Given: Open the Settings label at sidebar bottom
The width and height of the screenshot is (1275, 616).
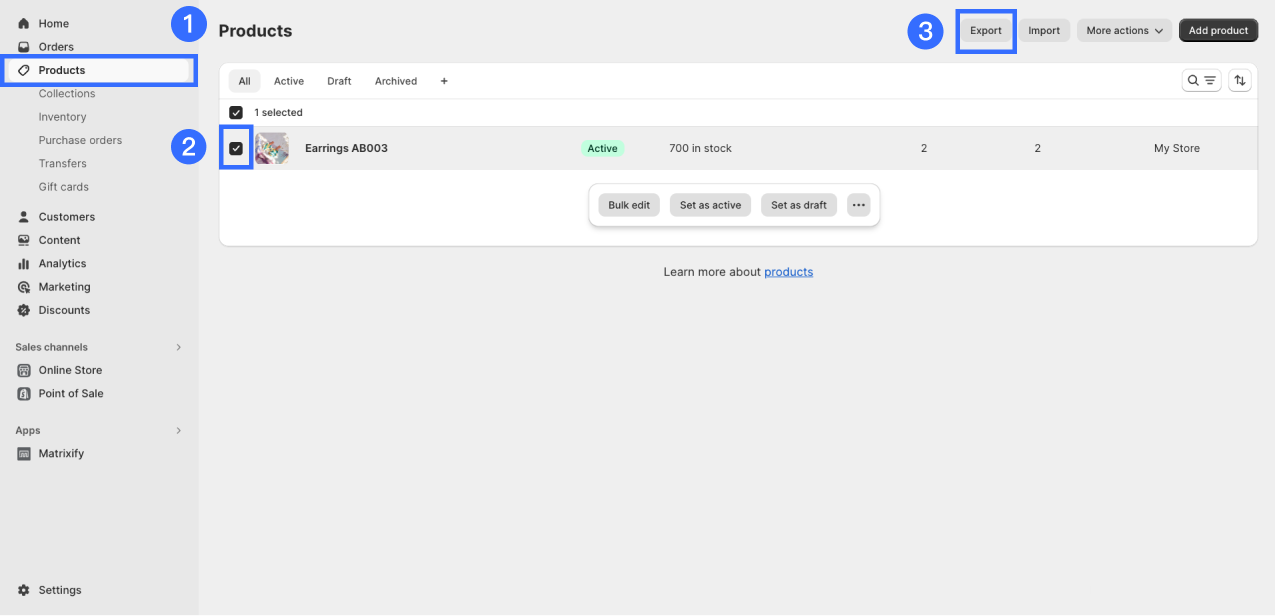Looking at the screenshot, I should tap(60, 590).
